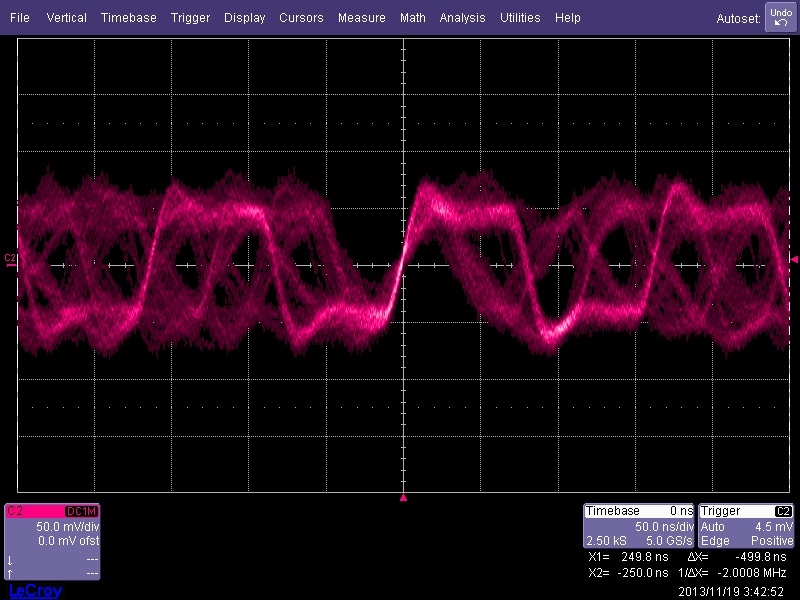Open the Cursors menu

[301, 18]
